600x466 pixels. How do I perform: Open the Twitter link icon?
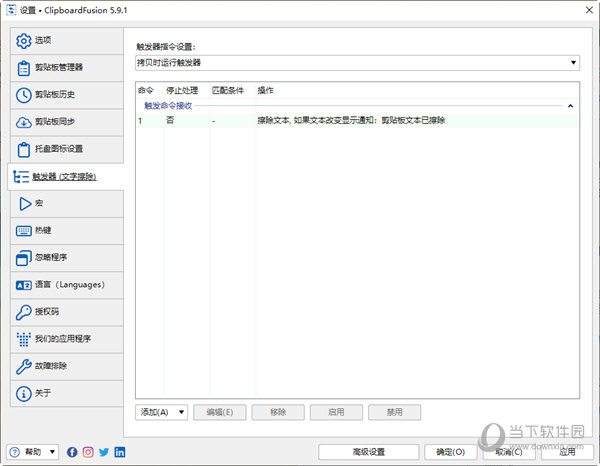[x=104, y=452]
